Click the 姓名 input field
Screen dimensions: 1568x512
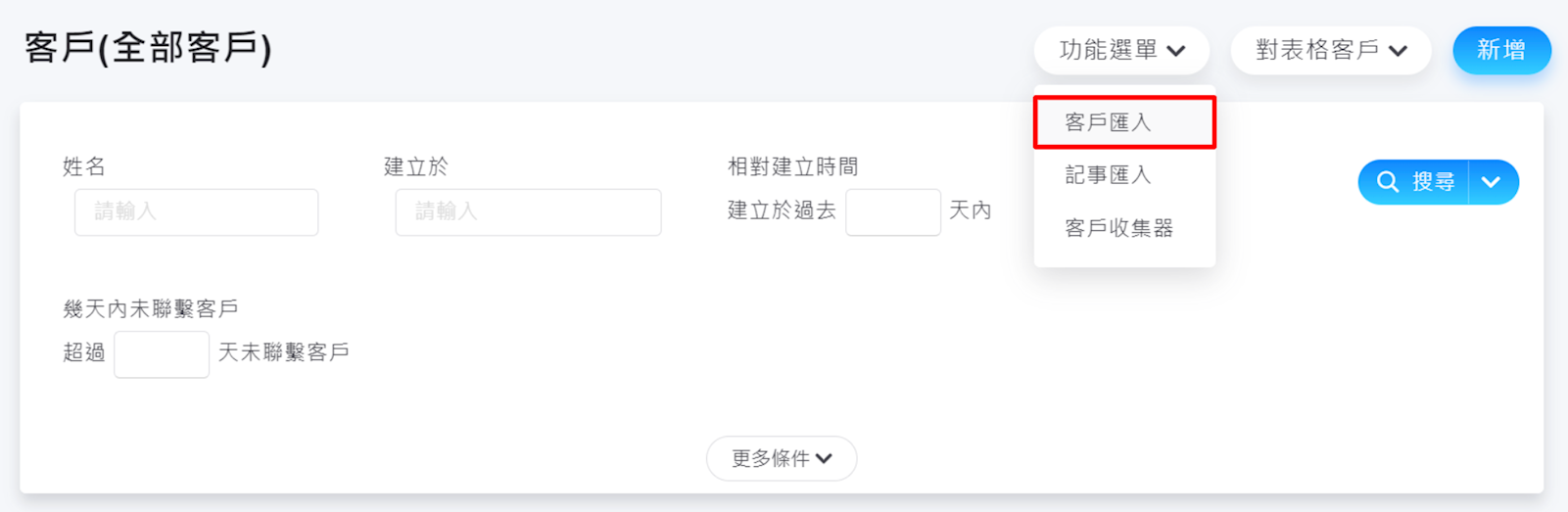click(x=196, y=212)
